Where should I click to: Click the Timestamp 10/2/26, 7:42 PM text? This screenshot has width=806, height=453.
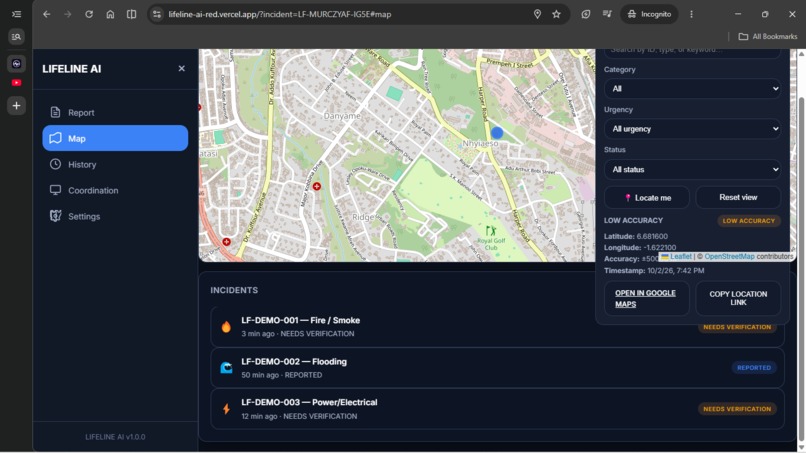click(654, 270)
